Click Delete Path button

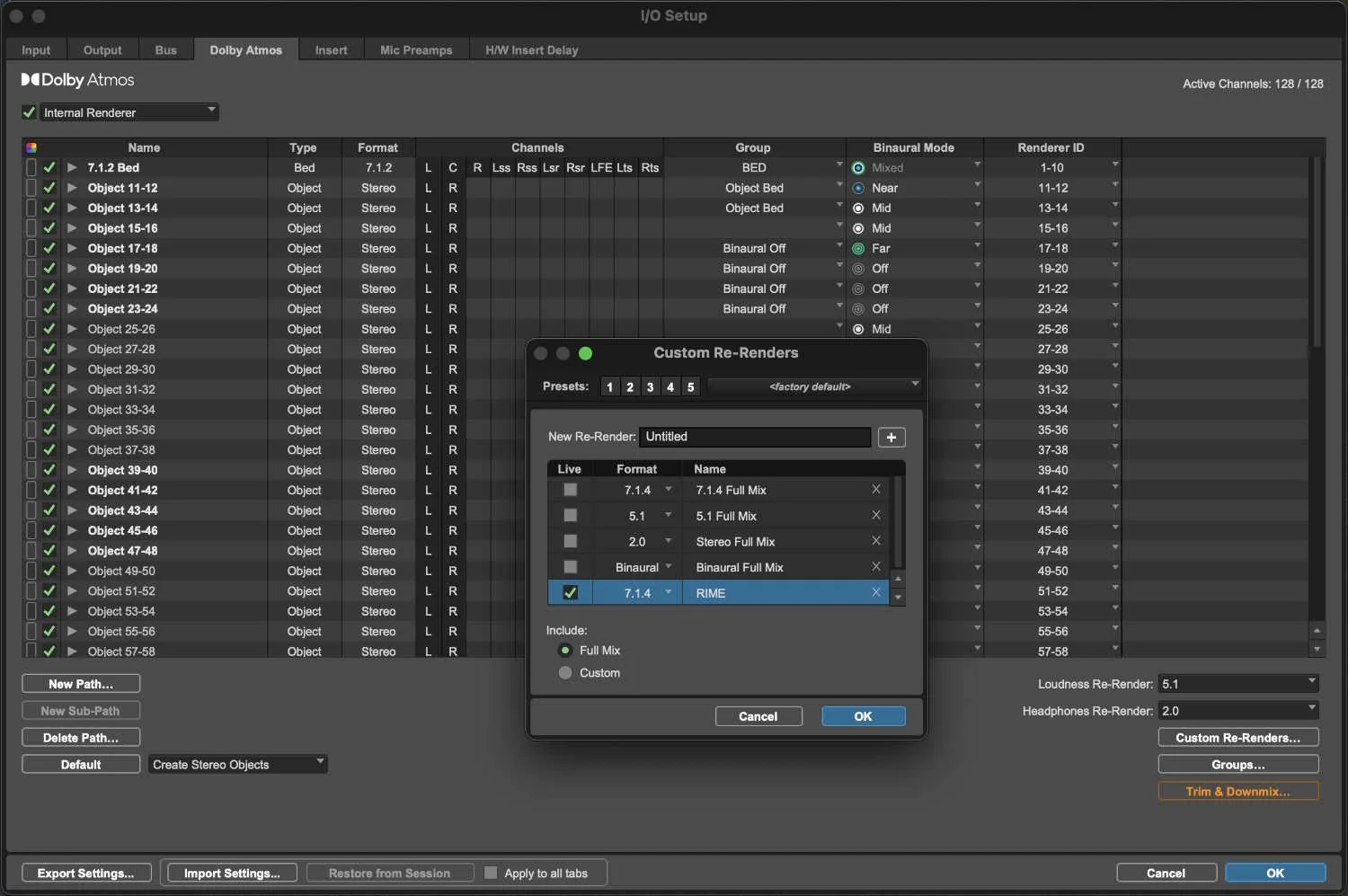pyautogui.click(x=81, y=738)
